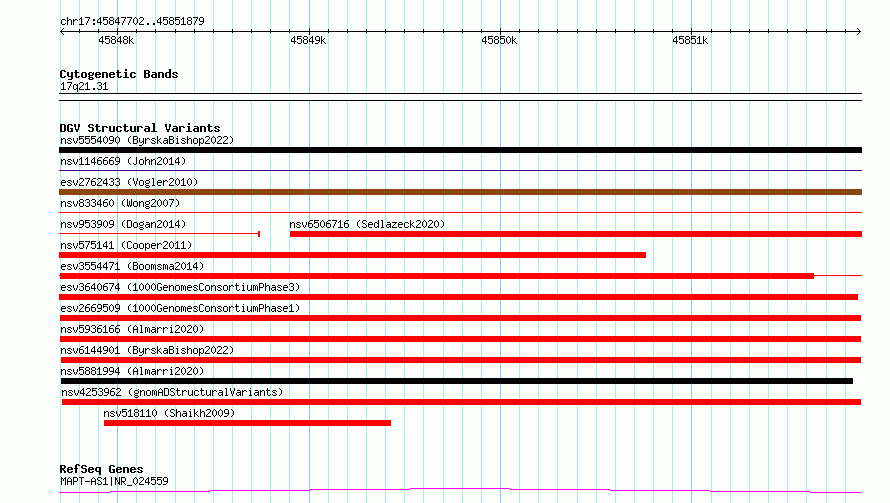Click the nsv5881994 (Almarri2020) label
Image resolution: width=890 pixels, height=503 pixels.
click(x=132, y=371)
